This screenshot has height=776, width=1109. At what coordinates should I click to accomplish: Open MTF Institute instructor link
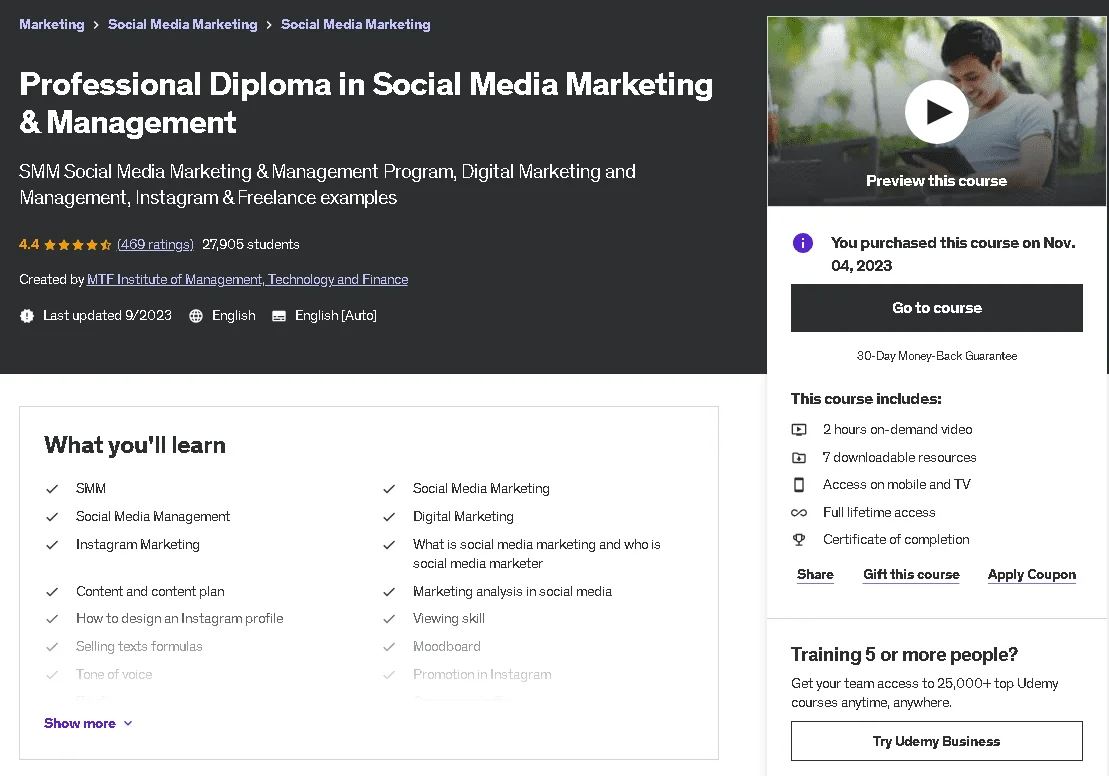pyautogui.click(x=248, y=279)
